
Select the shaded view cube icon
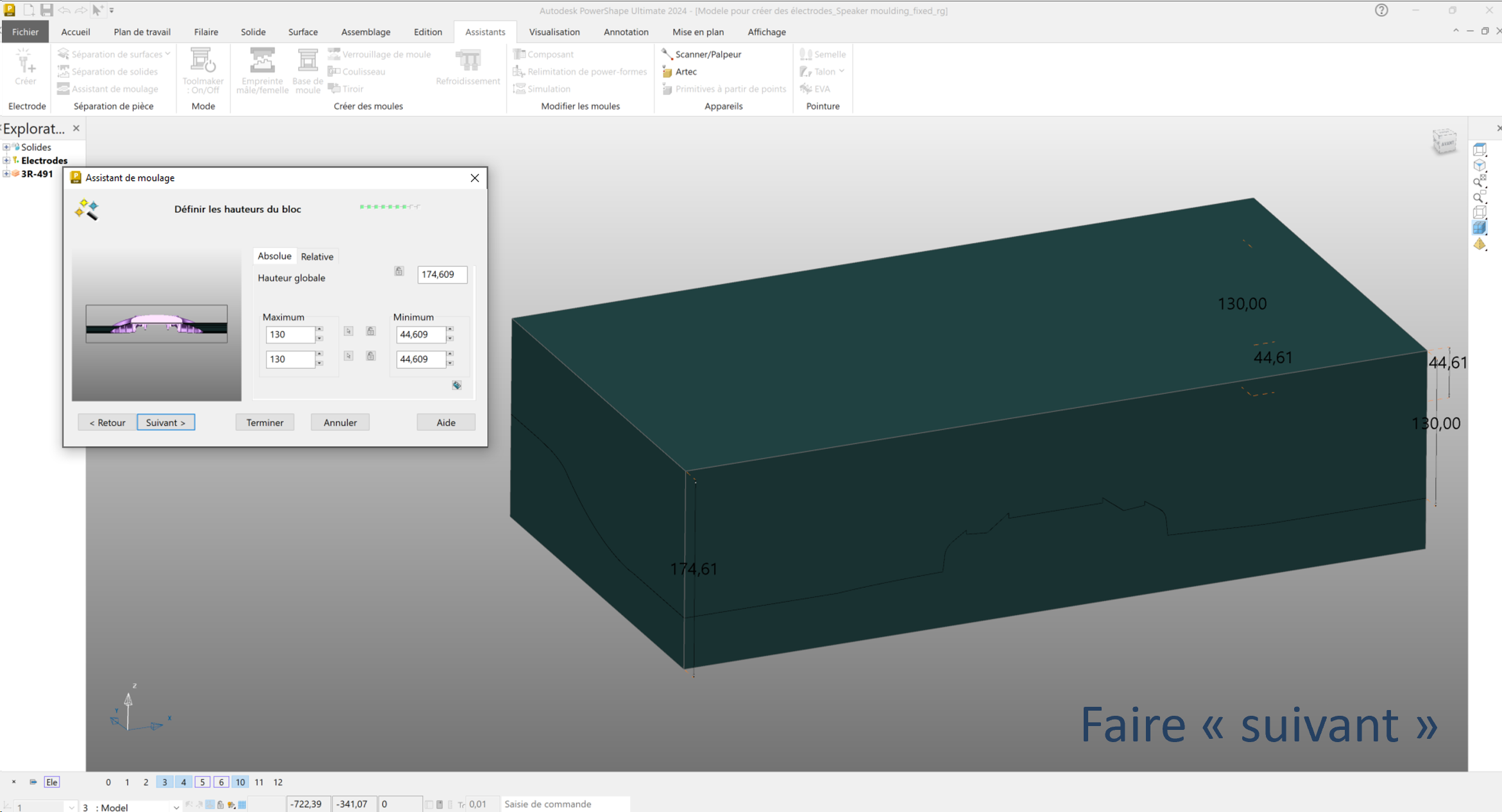[1480, 228]
